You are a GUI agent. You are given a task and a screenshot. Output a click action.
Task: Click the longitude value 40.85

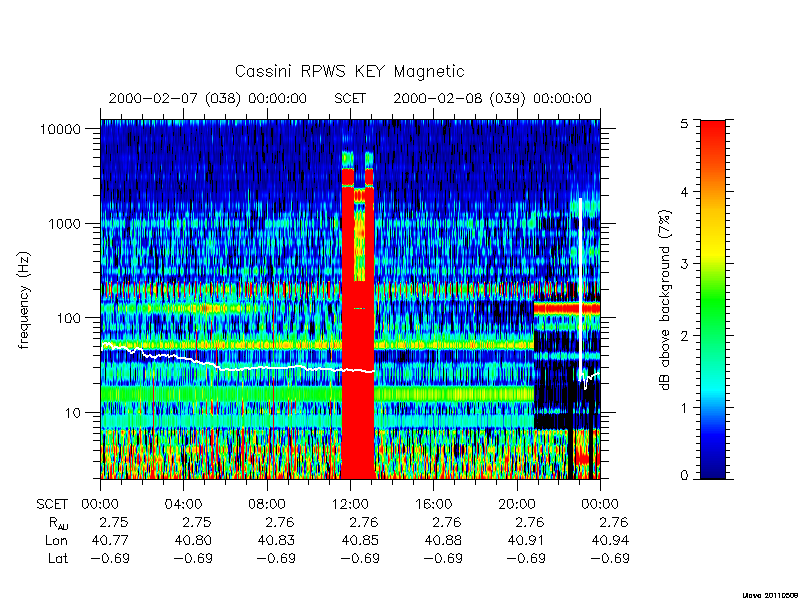pos(360,540)
